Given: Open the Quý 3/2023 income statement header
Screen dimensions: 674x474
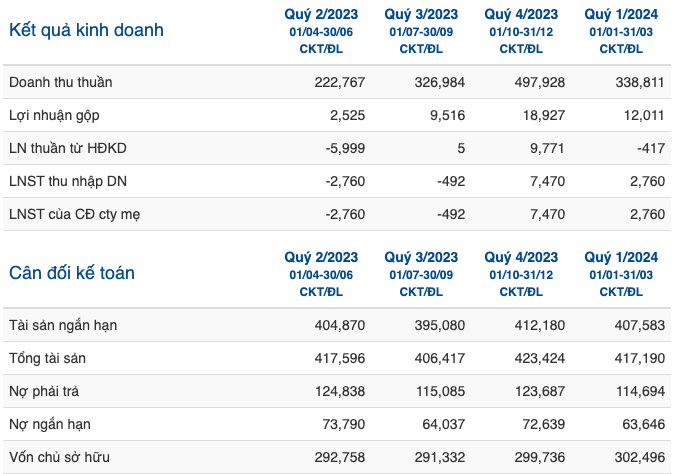Looking at the screenshot, I should (x=421, y=14).
